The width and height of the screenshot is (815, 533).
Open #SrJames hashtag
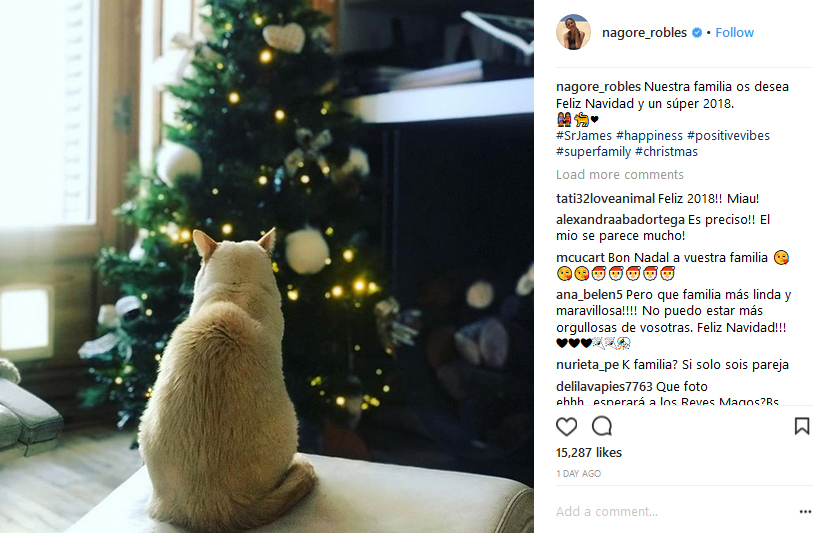[584, 136]
